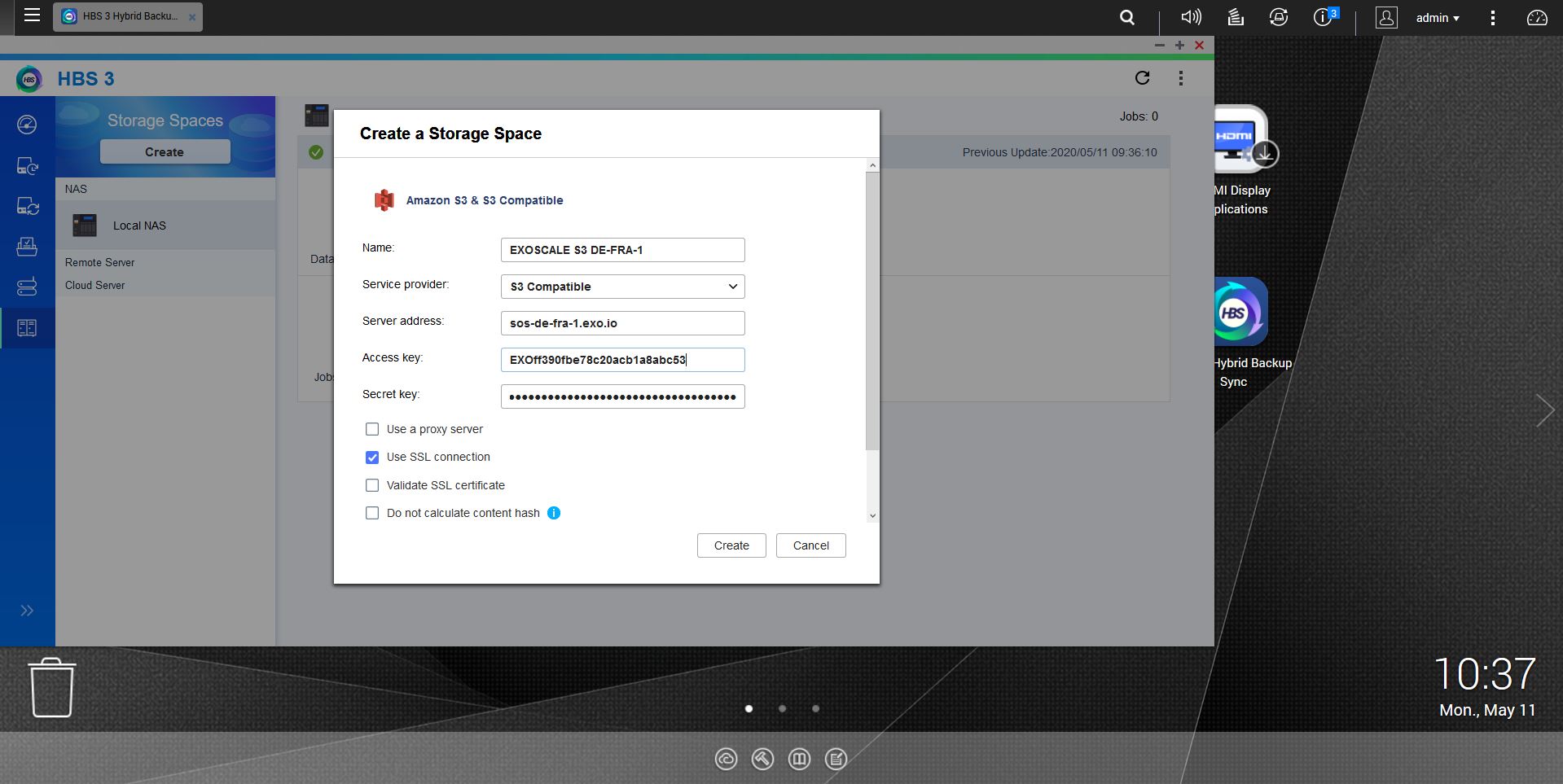Cancel the storage space dialog

click(x=810, y=545)
